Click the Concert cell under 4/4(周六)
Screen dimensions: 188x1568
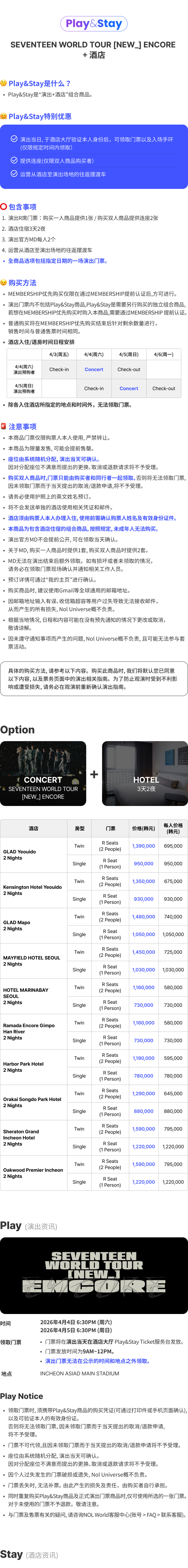[x=94, y=369]
